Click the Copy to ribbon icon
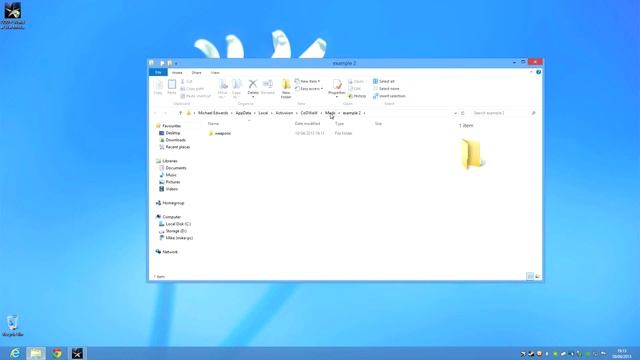The width and height of the screenshot is (640, 360). click(236, 89)
